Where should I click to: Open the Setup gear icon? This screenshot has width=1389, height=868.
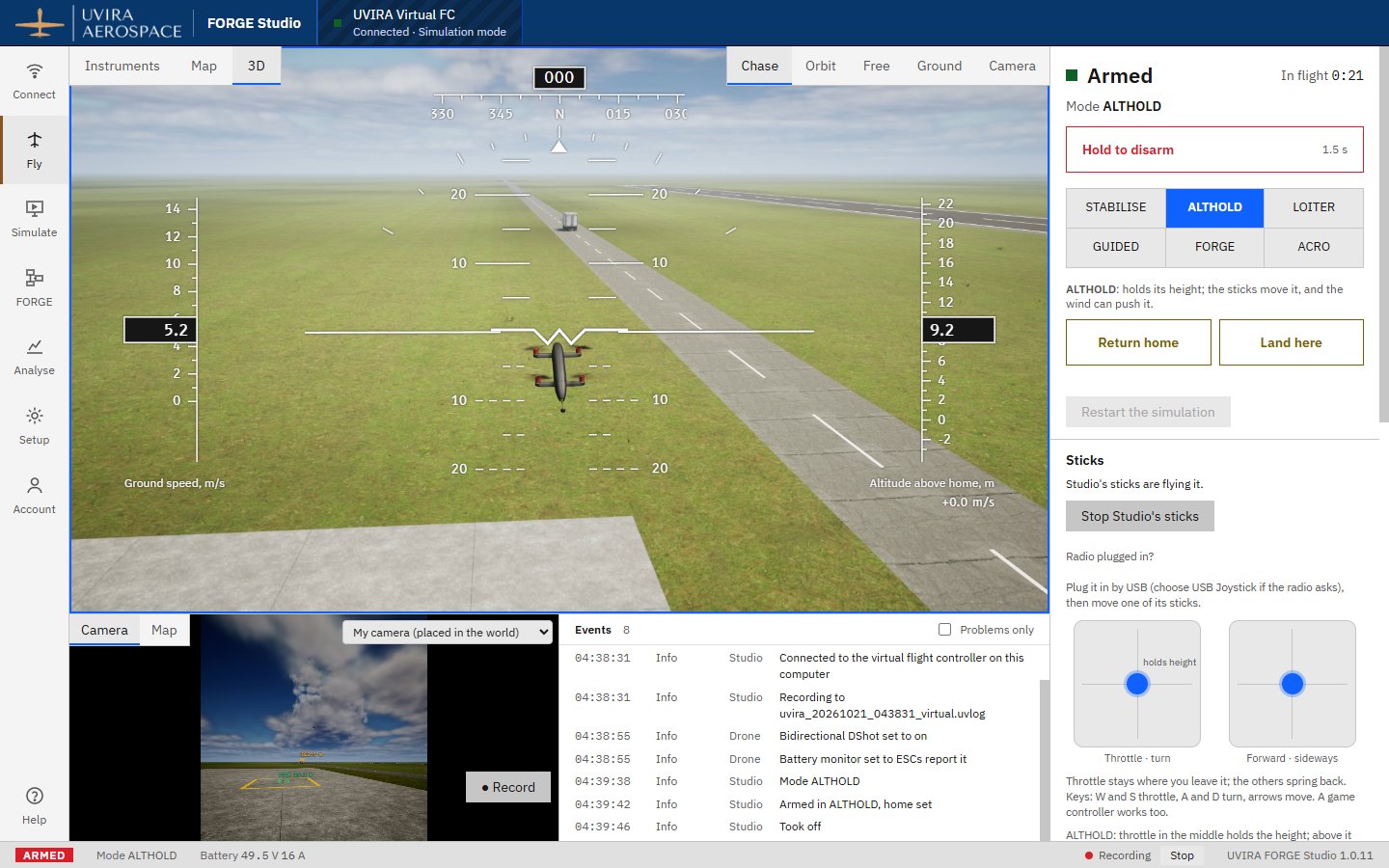pyautogui.click(x=35, y=416)
